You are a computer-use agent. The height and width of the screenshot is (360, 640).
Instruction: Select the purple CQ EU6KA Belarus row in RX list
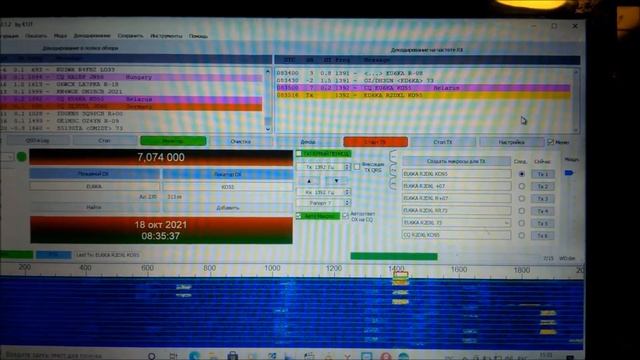pyautogui.click(x=423, y=88)
